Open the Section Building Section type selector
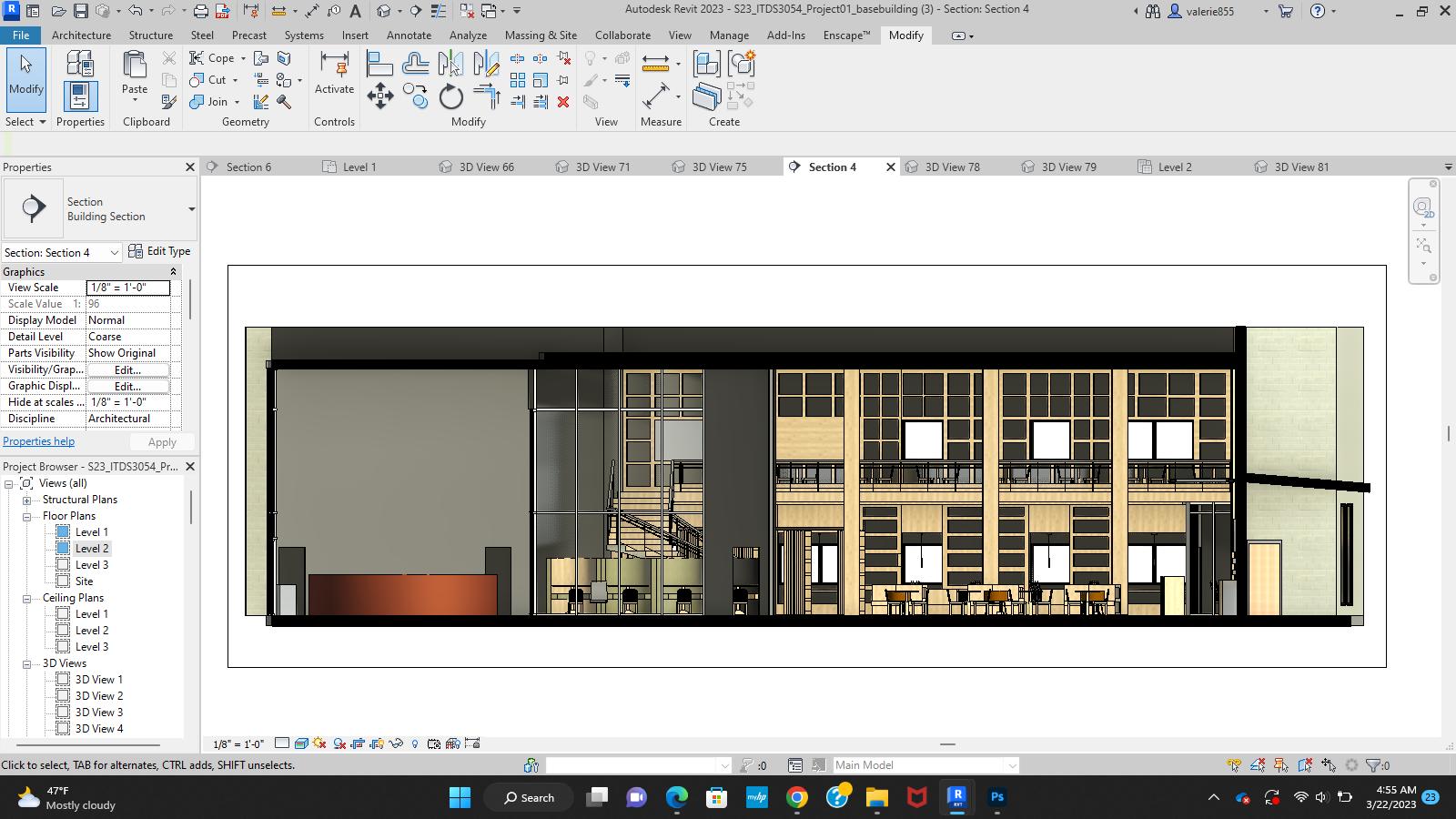 pos(191,209)
